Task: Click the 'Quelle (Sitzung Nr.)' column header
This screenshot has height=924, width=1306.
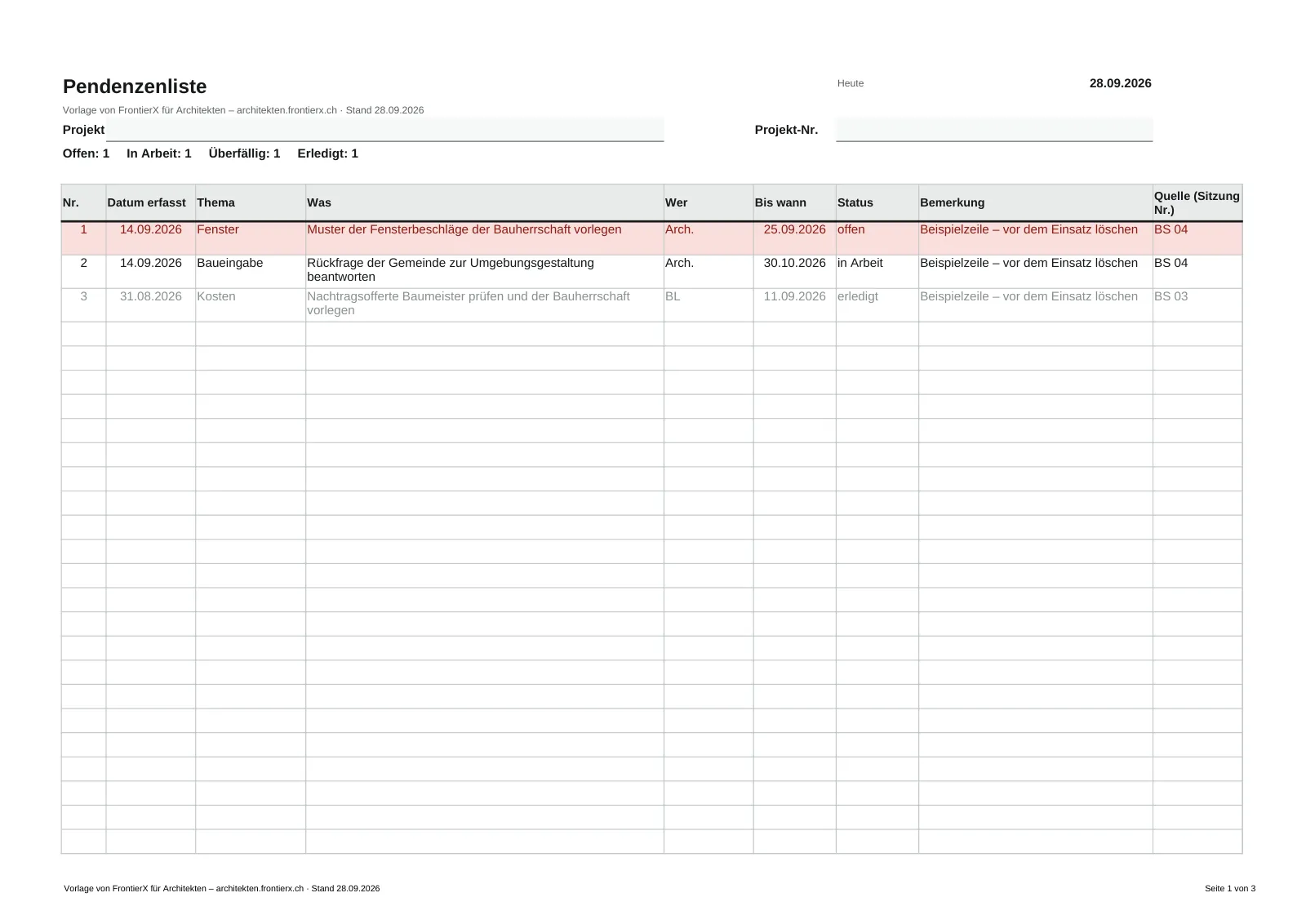Action: point(1197,202)
